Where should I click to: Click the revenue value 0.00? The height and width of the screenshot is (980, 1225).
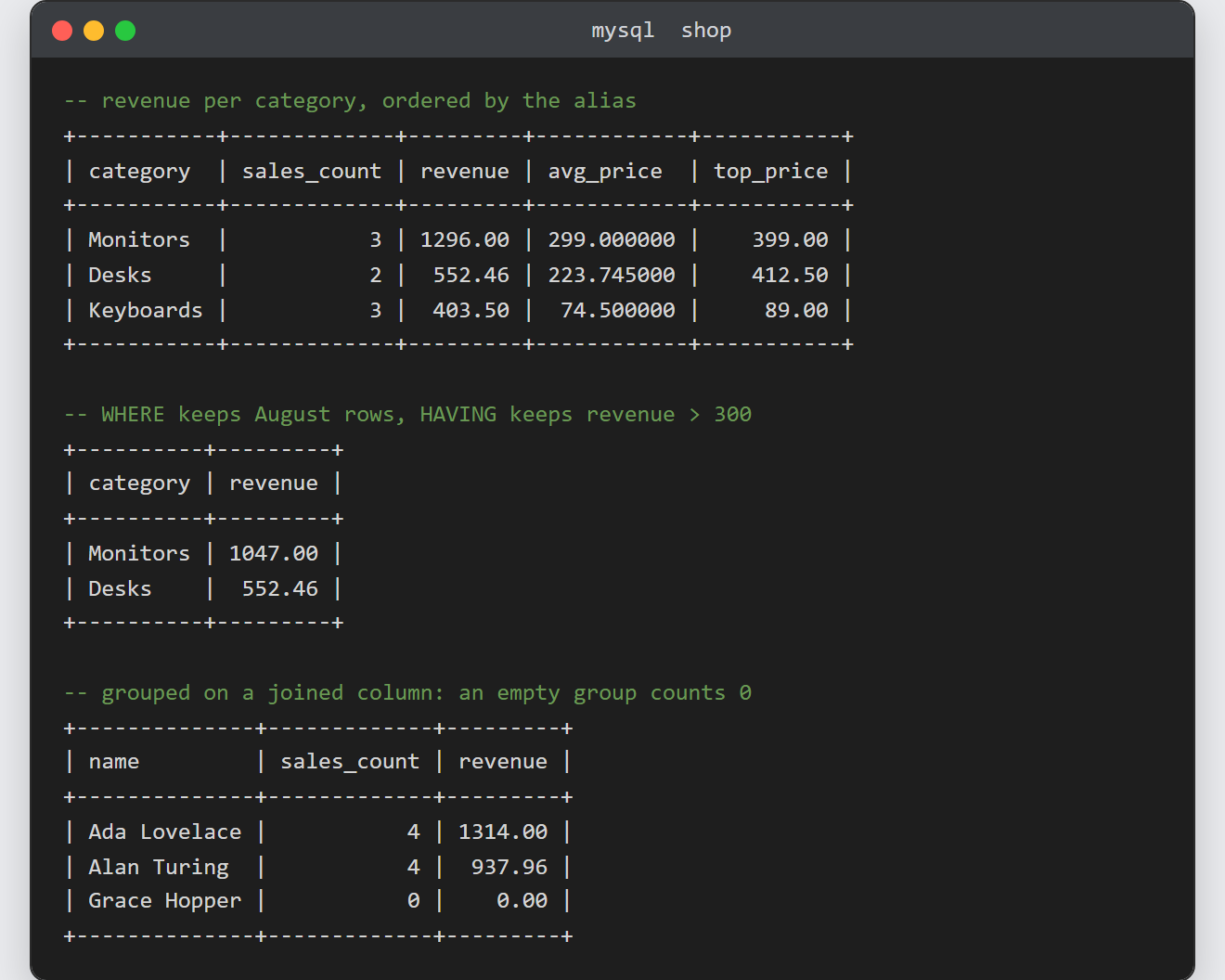(x=522, y=901)
